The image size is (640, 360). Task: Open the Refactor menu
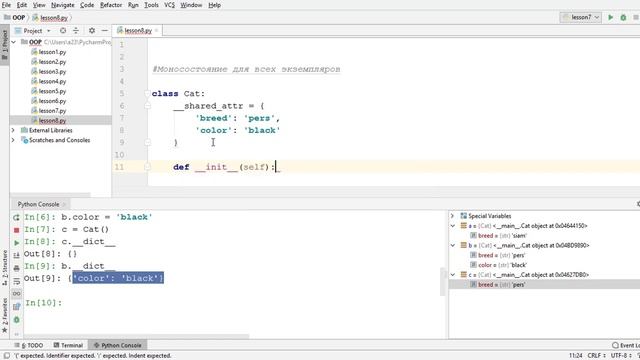pyautogui.click(x=111, y=5)
